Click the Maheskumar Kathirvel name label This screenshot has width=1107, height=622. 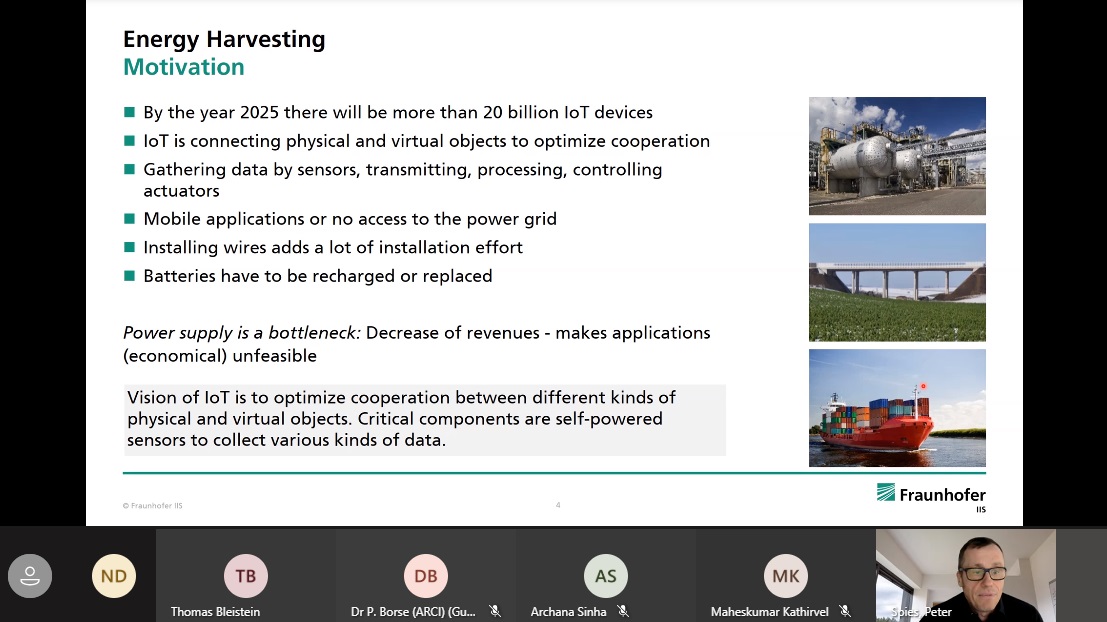(x=769, y=611)
